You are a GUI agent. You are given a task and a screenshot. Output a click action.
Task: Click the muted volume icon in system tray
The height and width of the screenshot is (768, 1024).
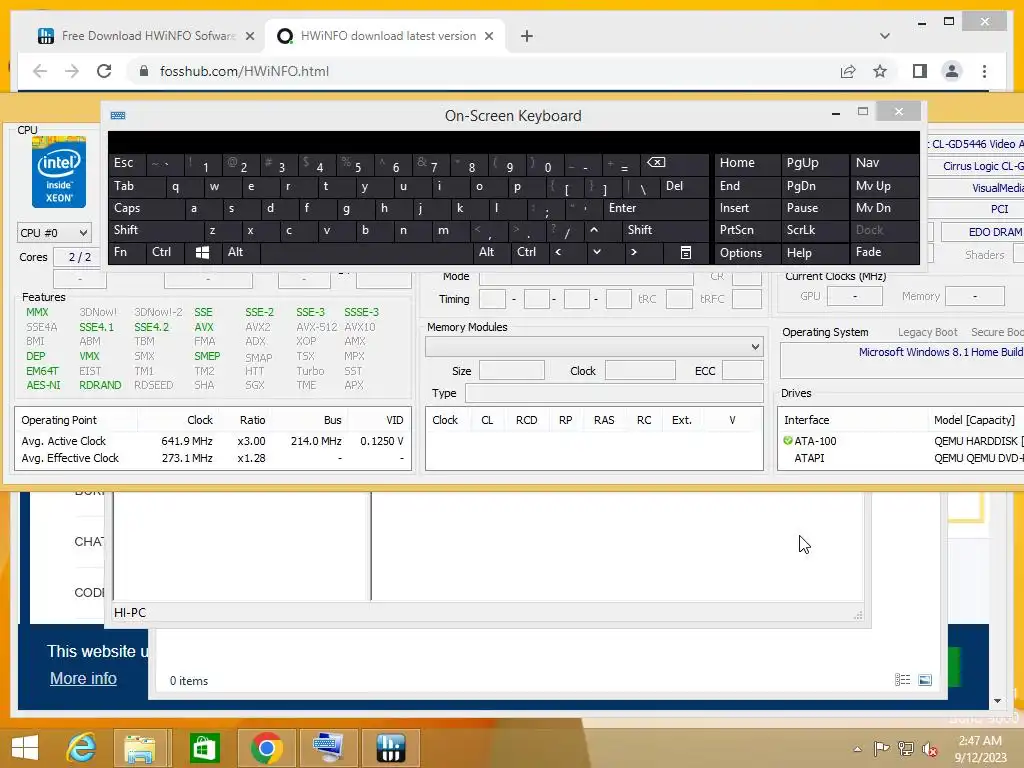(930, 749)
